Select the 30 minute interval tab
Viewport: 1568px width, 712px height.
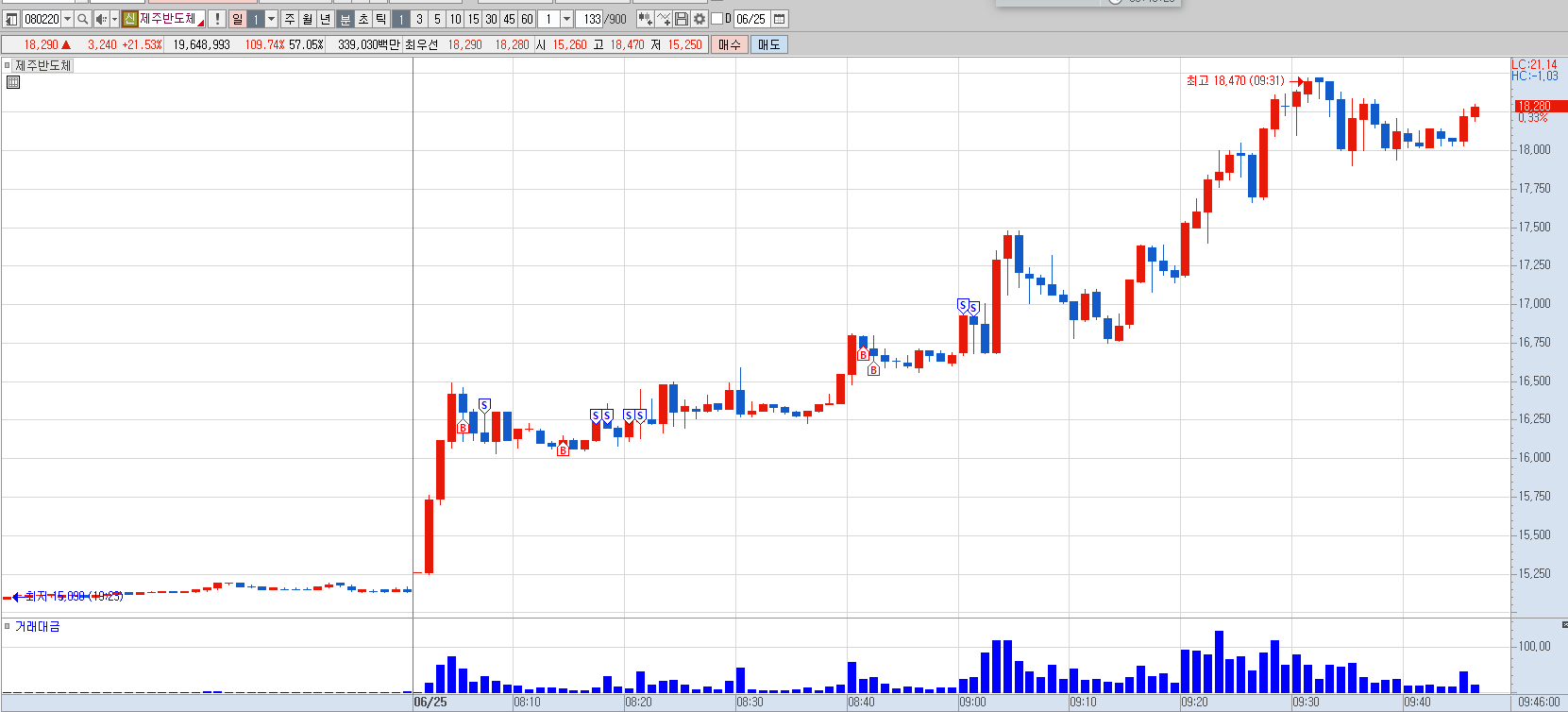pyautogui.click(x=491, y=19)
